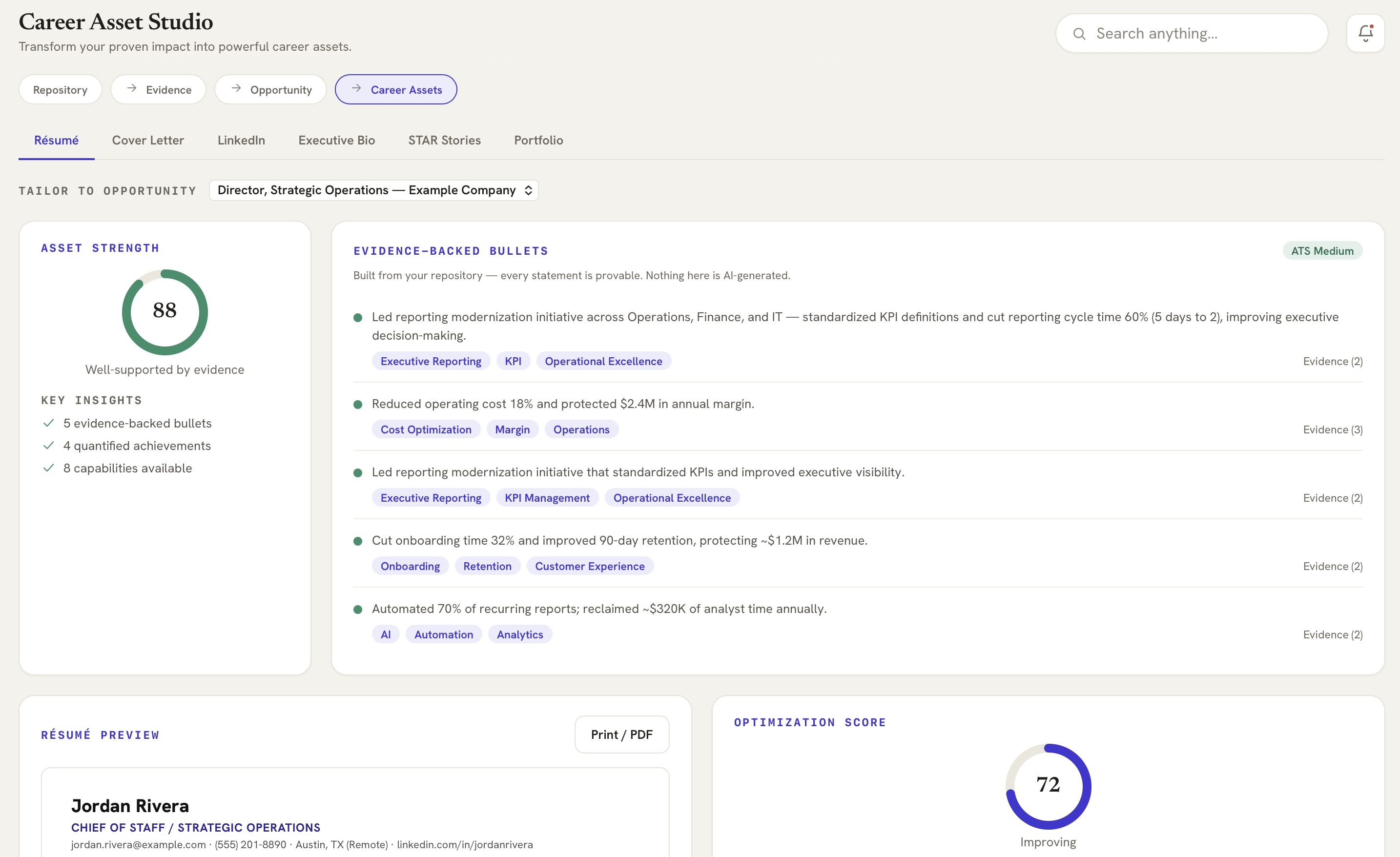Open Evidence (2) for reporting cycle time bullet

pyautogui.click(x=1332, y=361)
